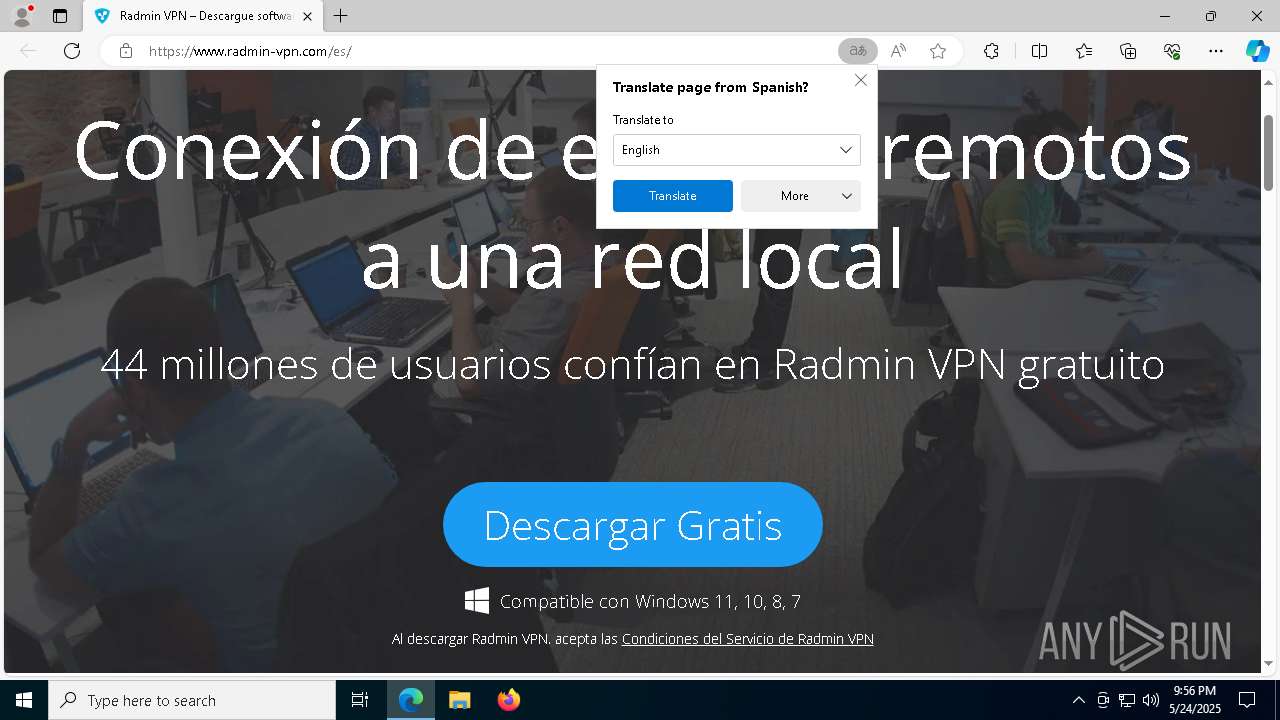
Task: Click the Descargar Gratis download button
Action: 633,525
